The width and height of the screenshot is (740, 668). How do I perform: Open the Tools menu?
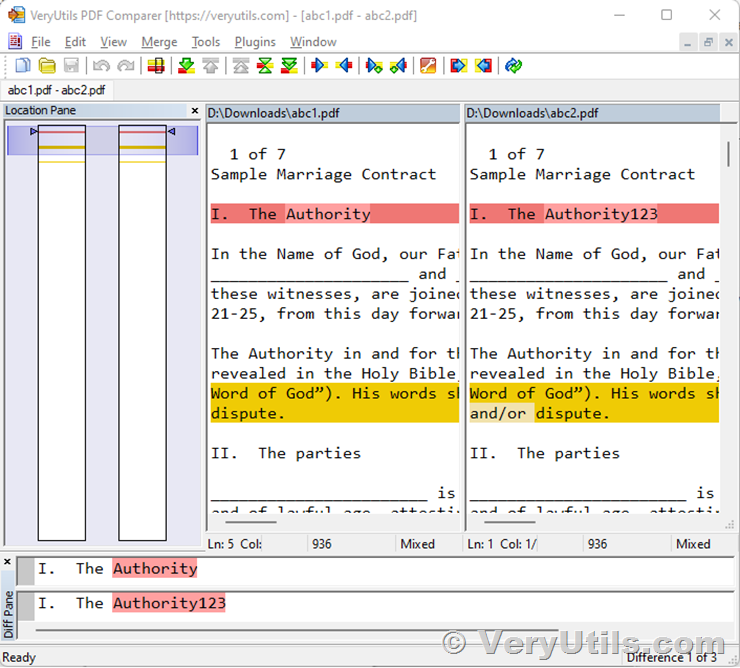(206, 42)
